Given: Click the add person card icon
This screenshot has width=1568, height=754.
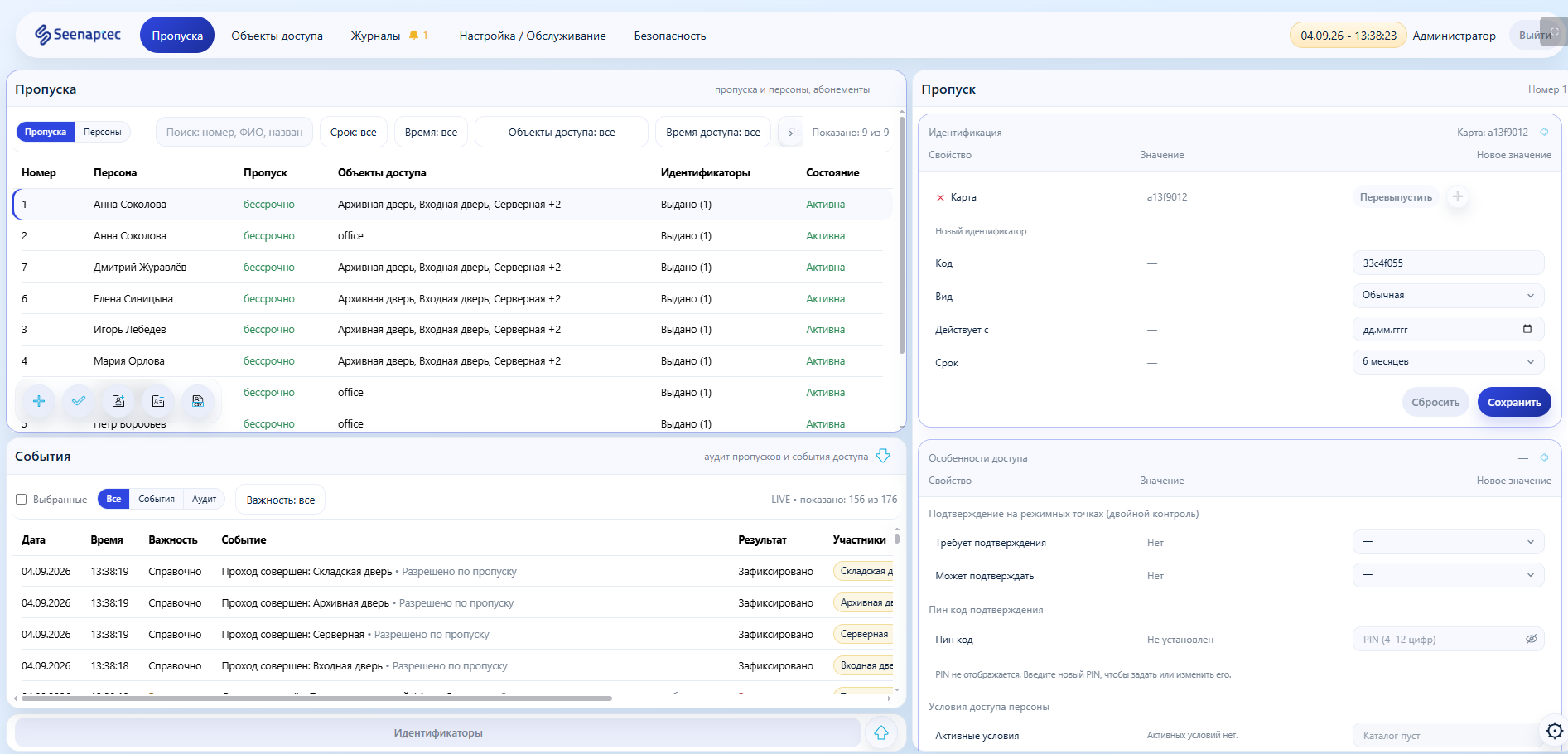Looking at the screenshot, I should pyautogui.click(x=118, y=401).
